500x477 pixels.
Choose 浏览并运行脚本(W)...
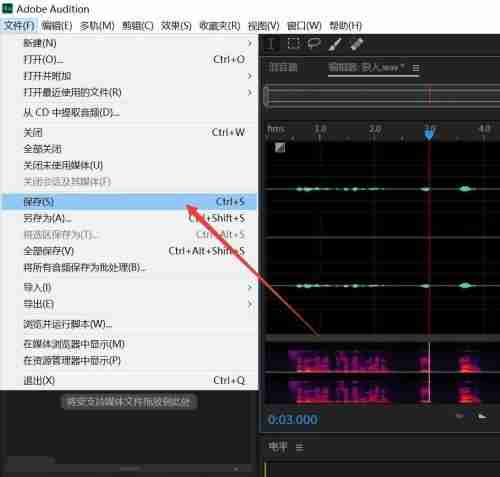(129, 324)
